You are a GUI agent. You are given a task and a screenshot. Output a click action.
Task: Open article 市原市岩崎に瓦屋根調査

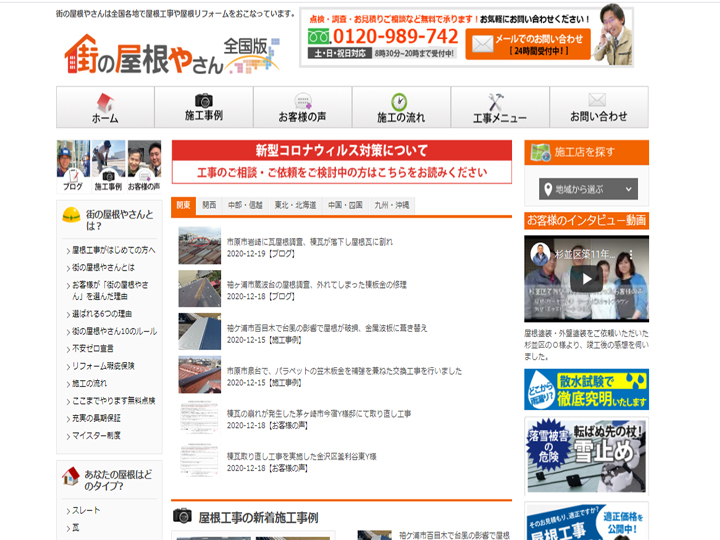310,242
